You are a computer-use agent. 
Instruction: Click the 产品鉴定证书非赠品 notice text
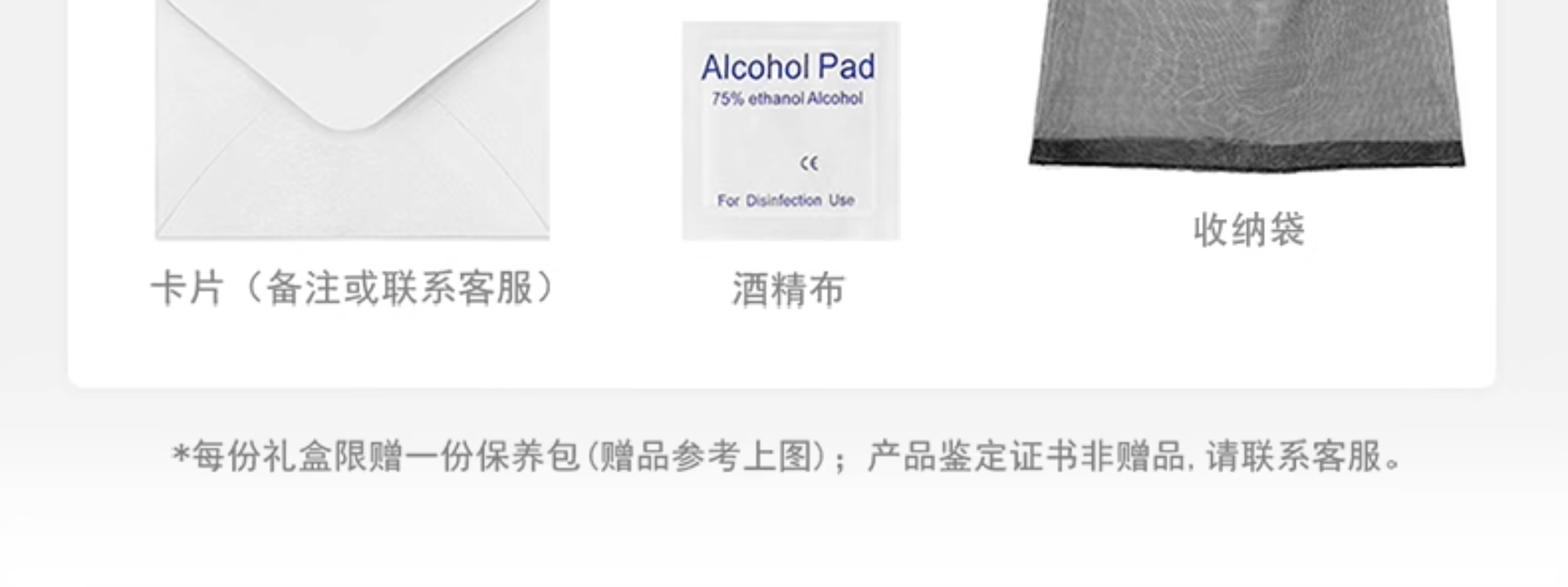click(x=1026, y=456)
